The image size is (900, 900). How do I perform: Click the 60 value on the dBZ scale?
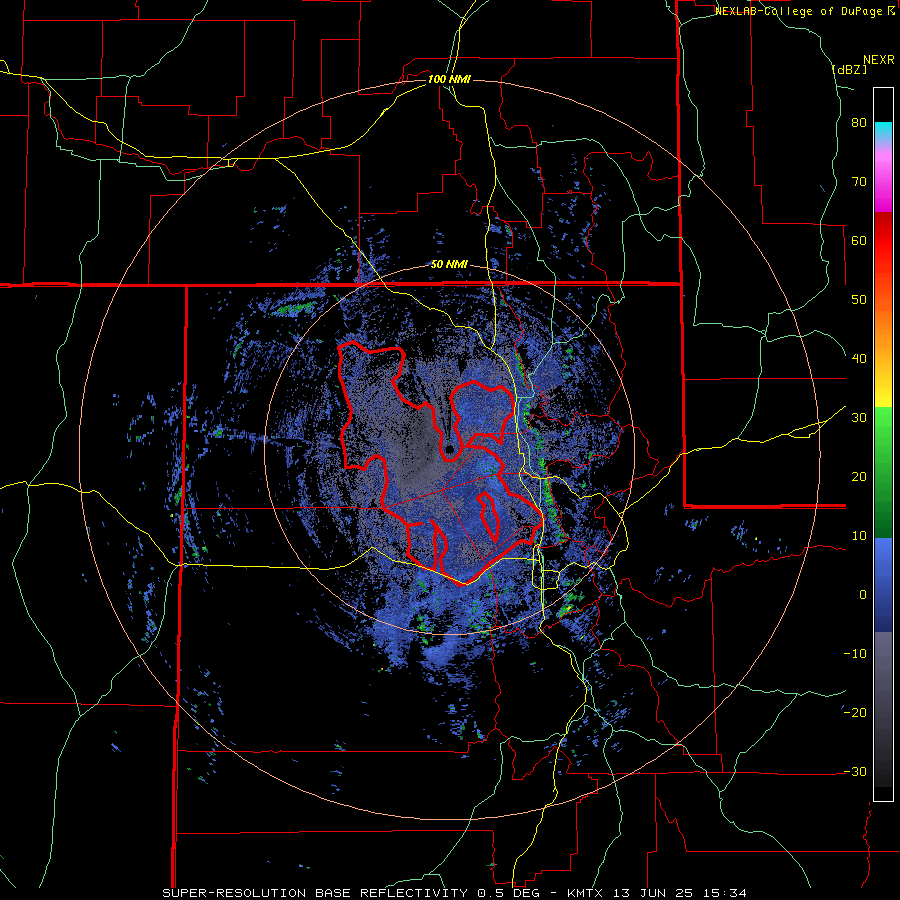pos(859,240)
